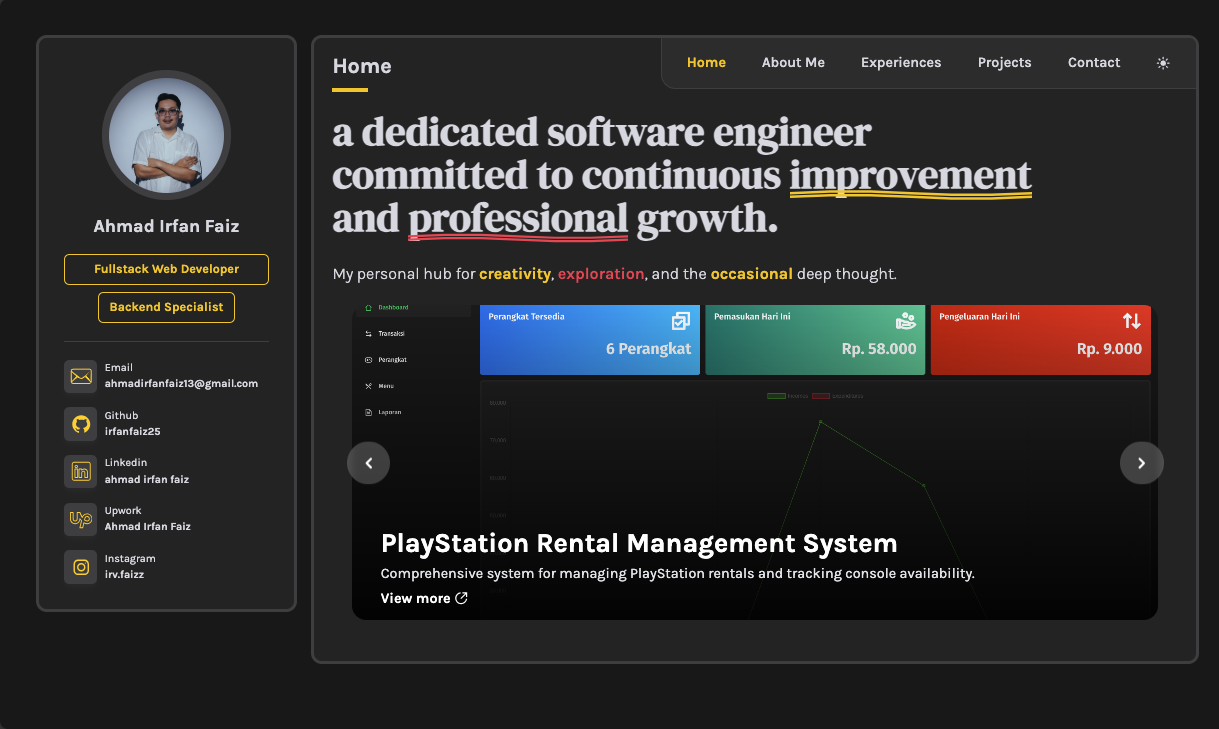Open View more for PlayStation Rental project
This screenshot has height=729, width=1219.
[415, 598]
